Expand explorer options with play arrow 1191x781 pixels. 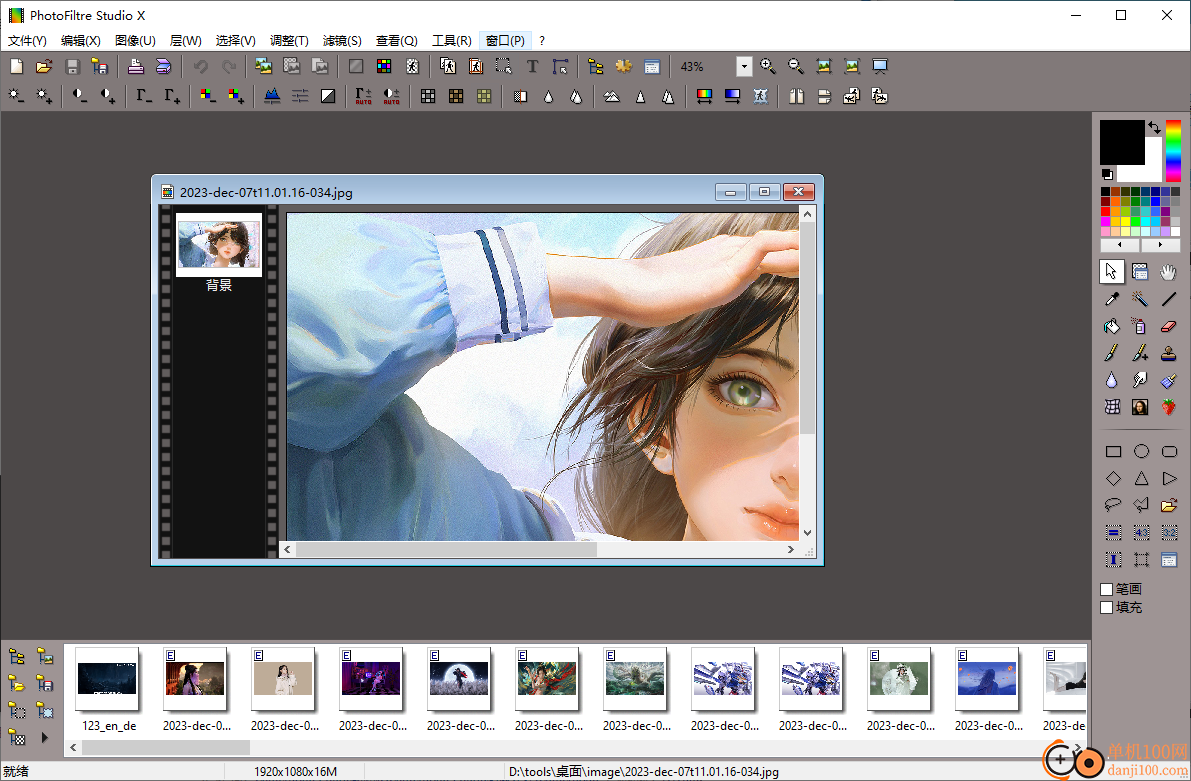tap(44, 737)
